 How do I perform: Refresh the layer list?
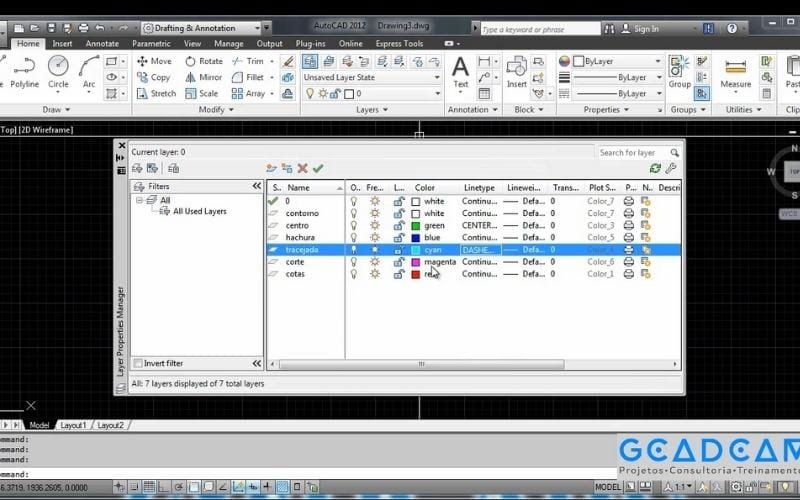655,168
